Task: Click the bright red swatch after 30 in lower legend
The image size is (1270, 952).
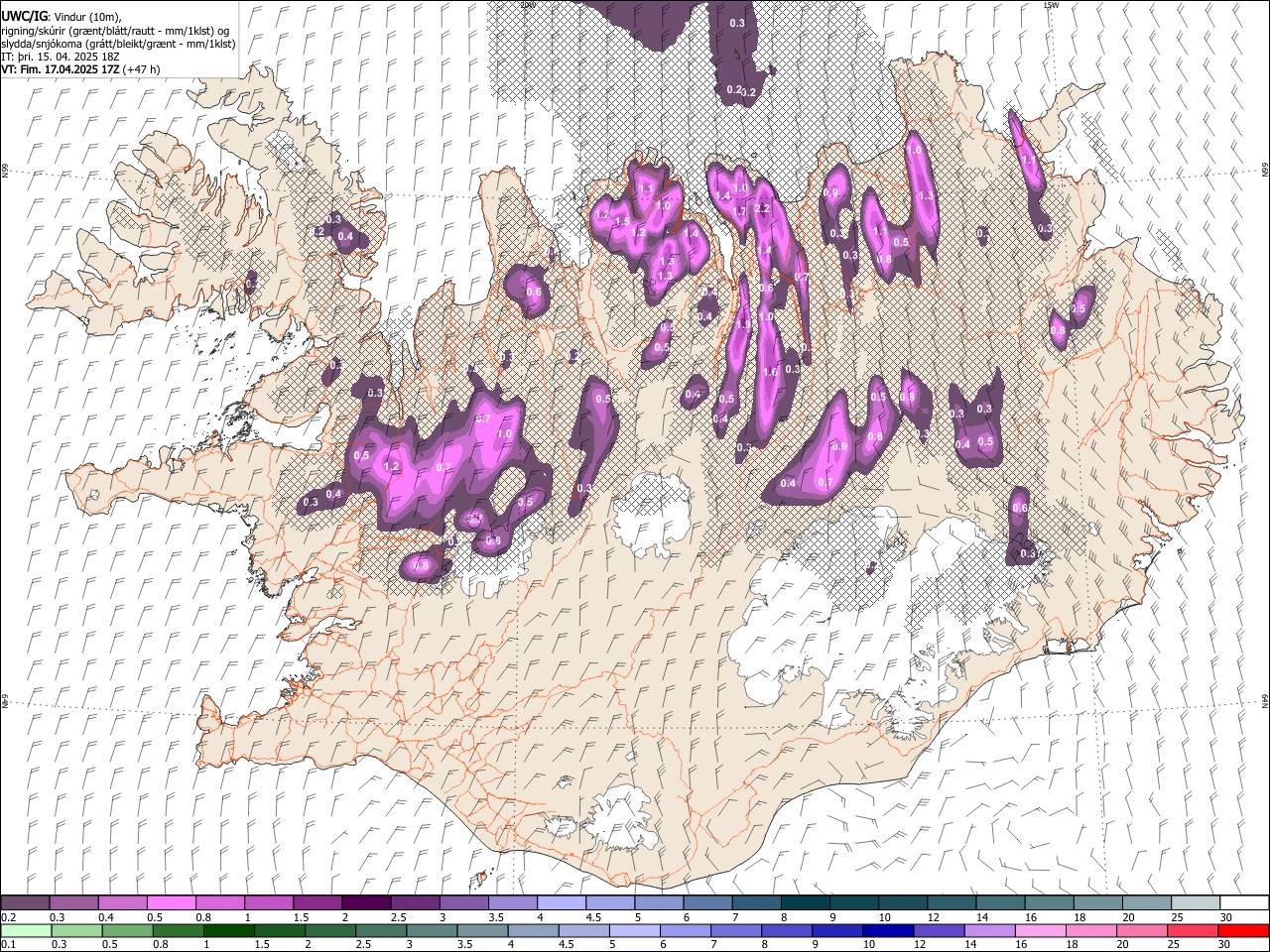Action: click(x=1243, y=930)
